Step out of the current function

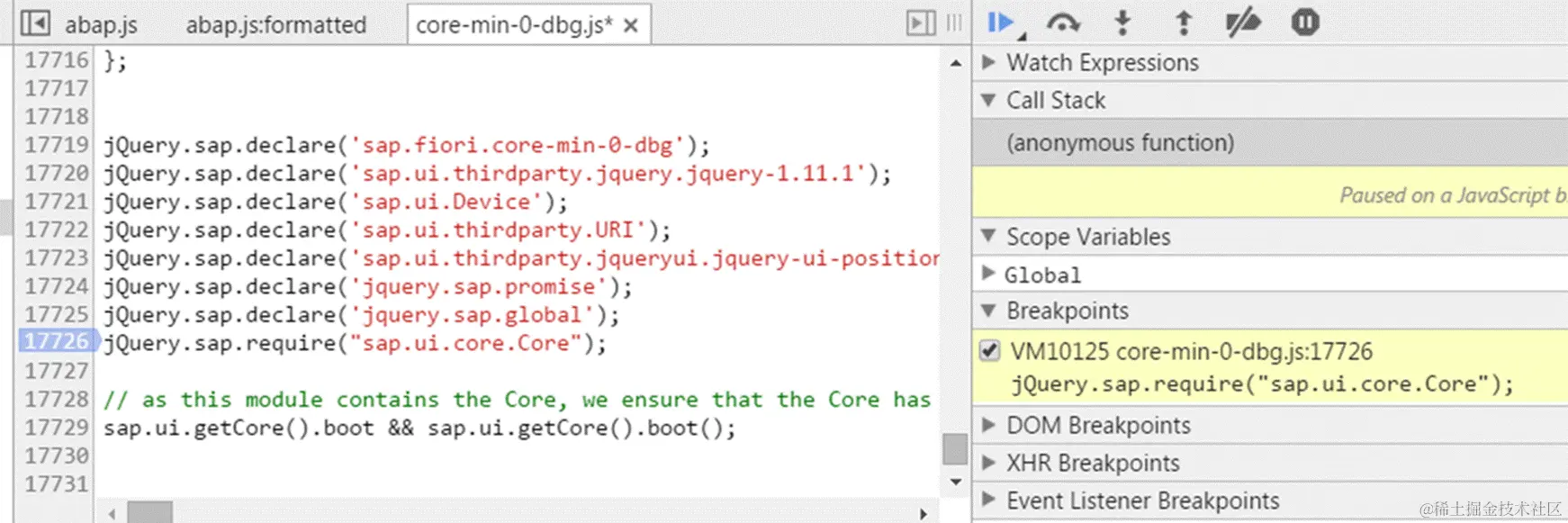click(x=1184, y=23)
